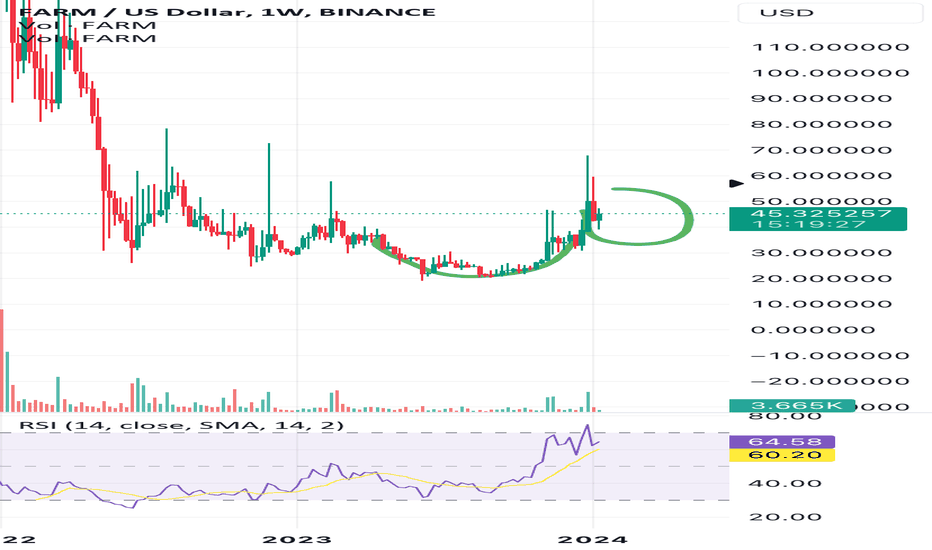Viewport: 932px width, 550px height.
Task: Click the 2024 label on time axis
Action: coord(593,539)
